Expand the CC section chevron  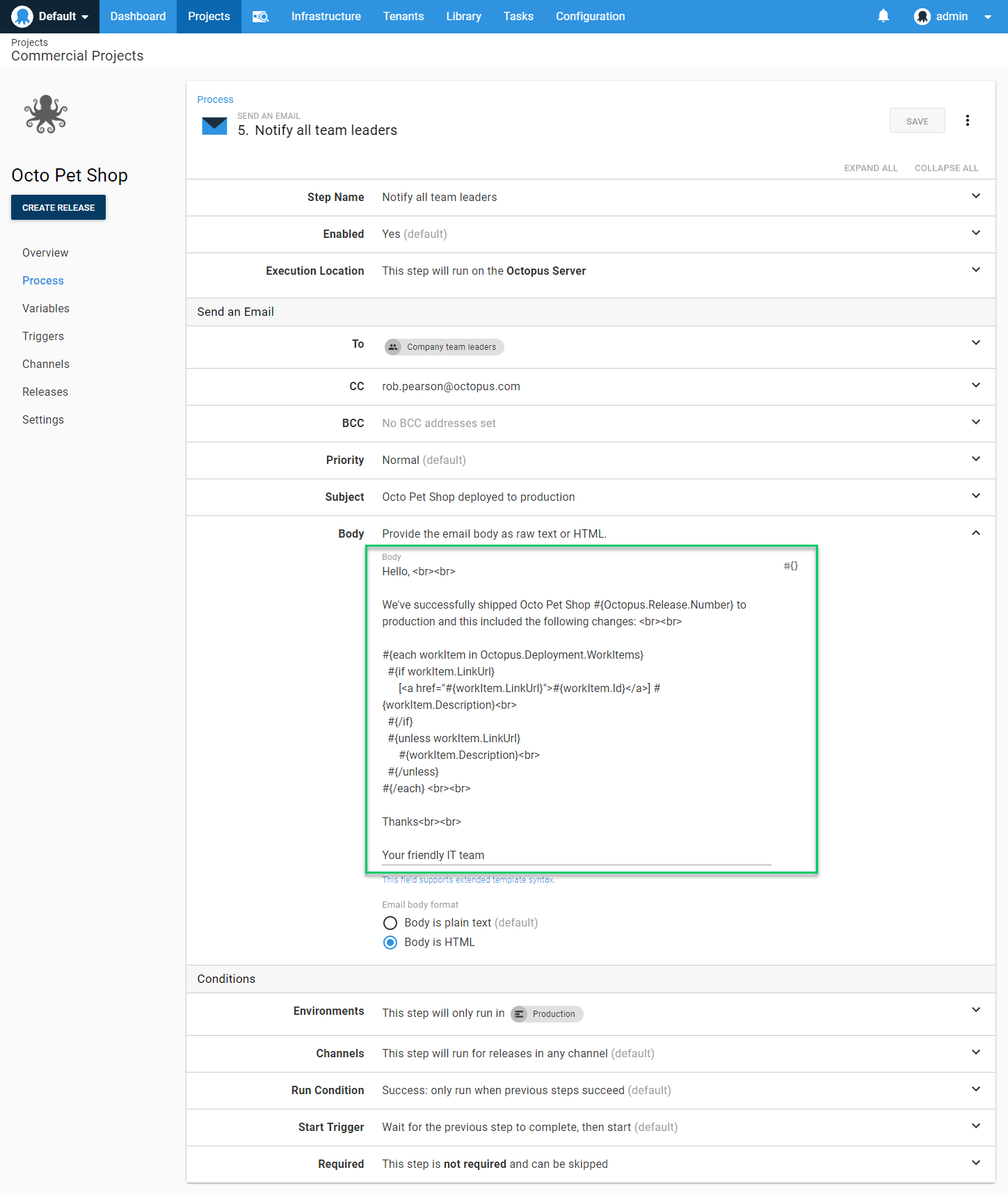tap(976, 385)
